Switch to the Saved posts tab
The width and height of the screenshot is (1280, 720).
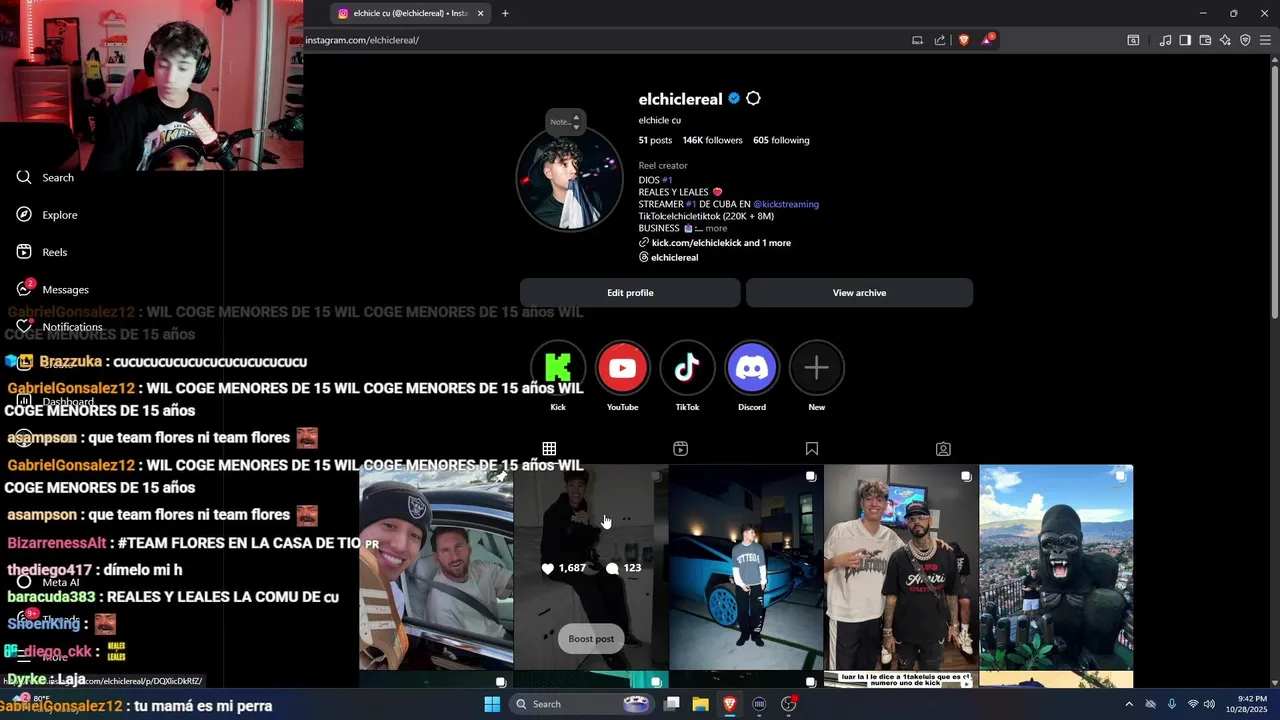tap(812, 449)
